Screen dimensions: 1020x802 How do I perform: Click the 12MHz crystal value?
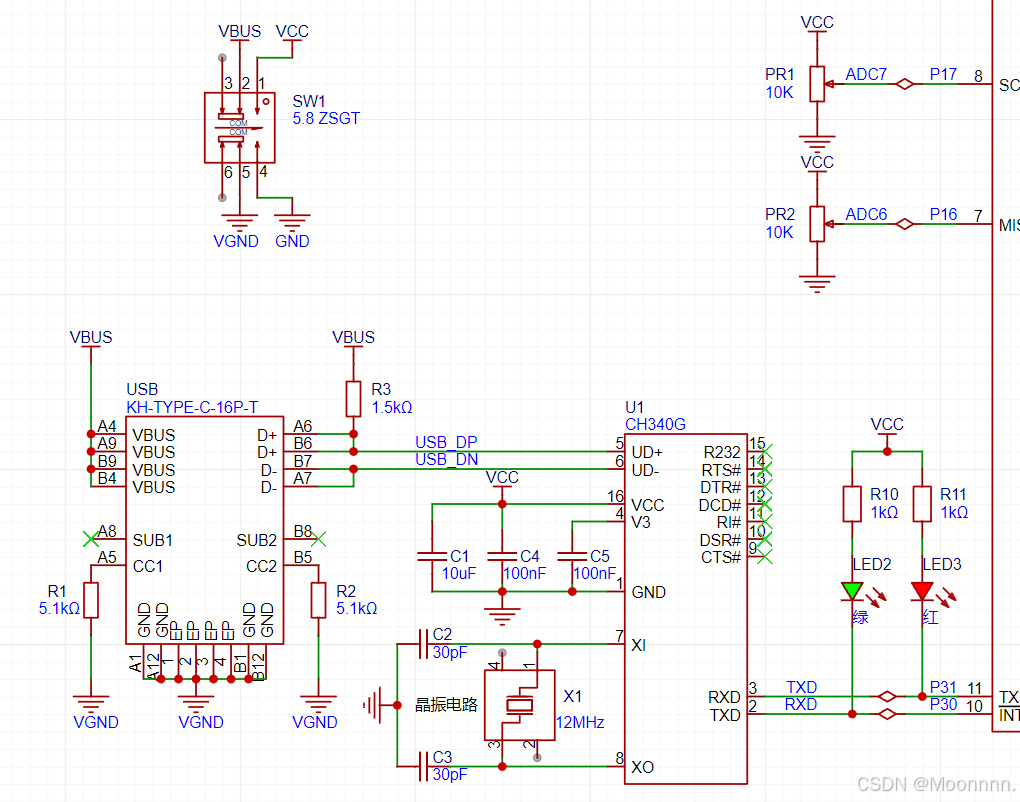[580, 723]
